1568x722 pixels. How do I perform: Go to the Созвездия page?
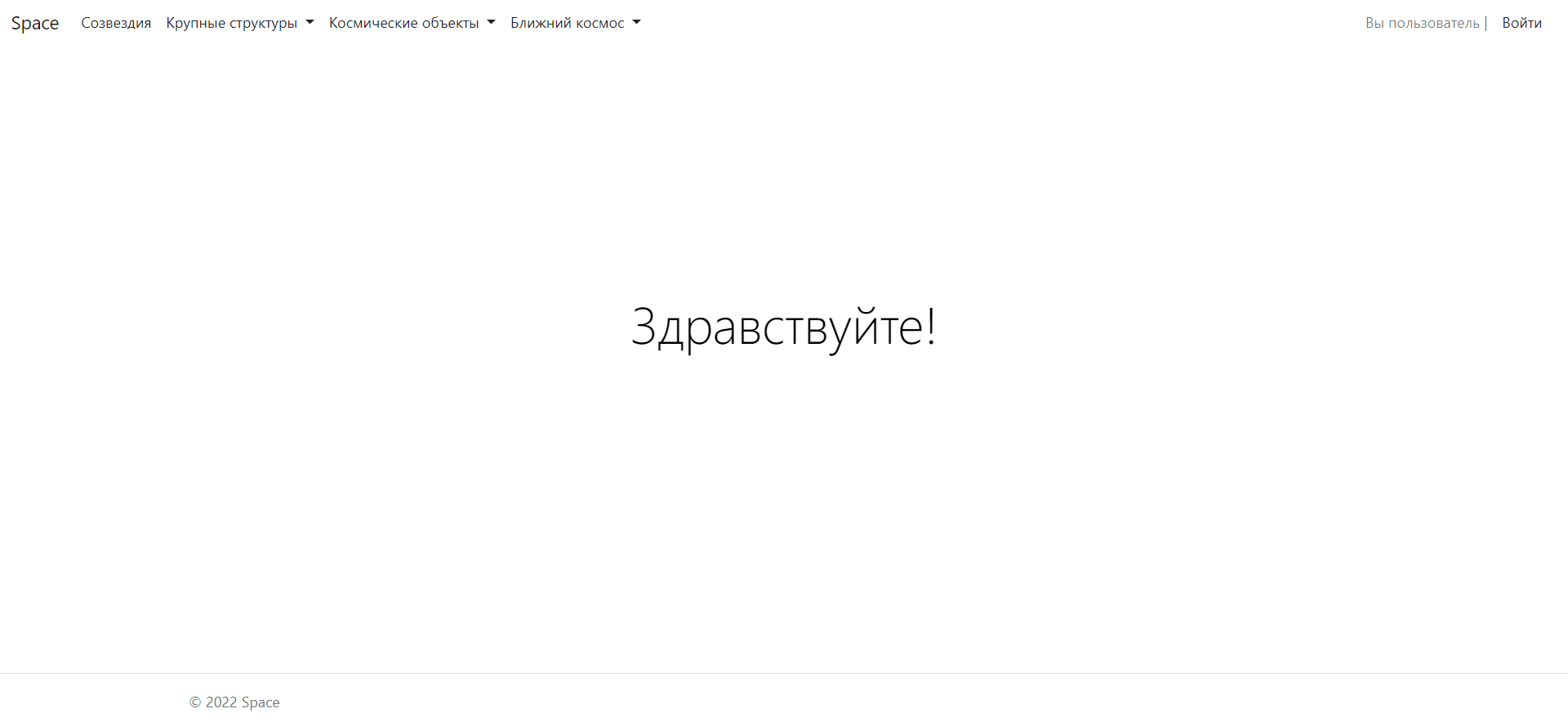tap(116, 23)
